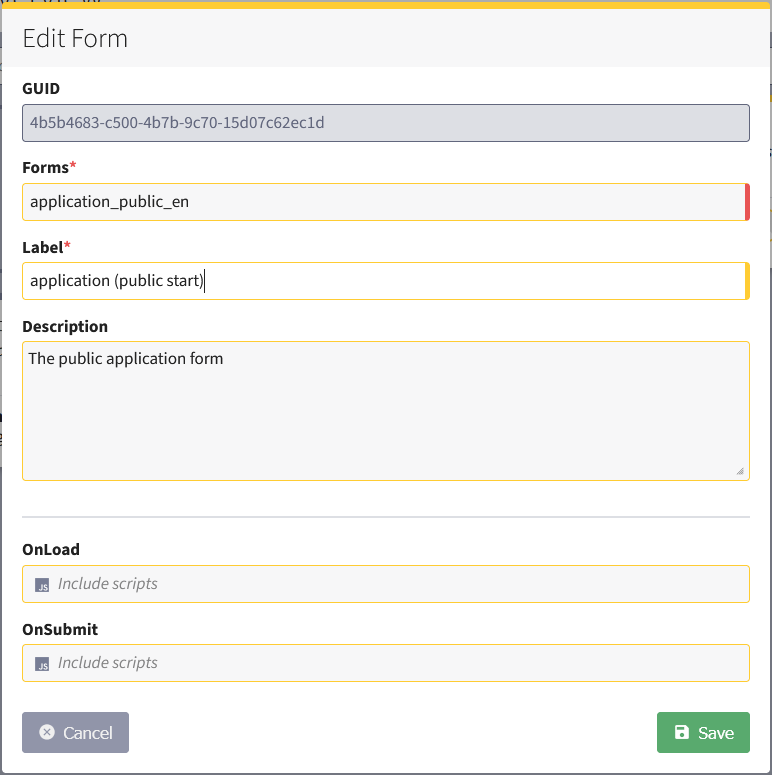
Task: Click into the Forms name input
Action: point(386,202)
